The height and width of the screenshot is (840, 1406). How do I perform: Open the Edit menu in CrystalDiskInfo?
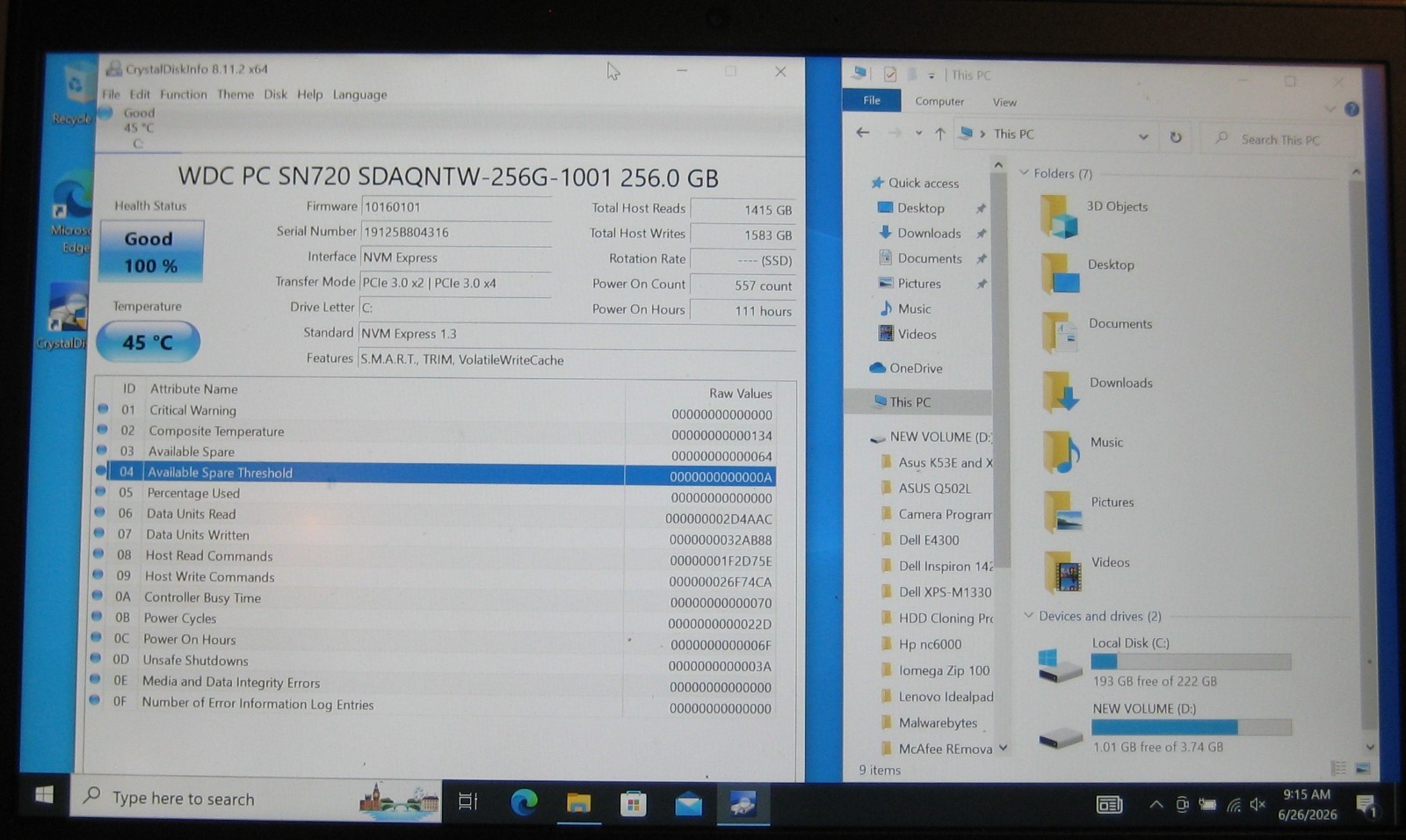point(140,94)
